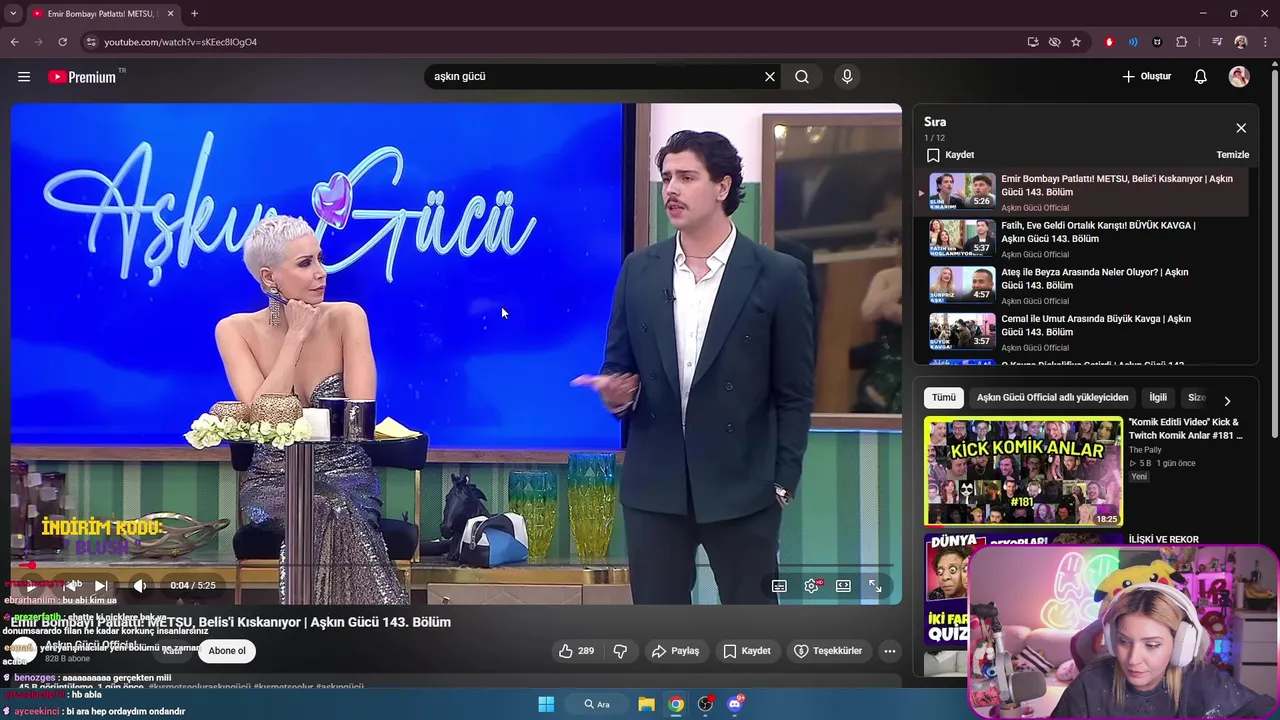Run search with the magnifier button

(x=802, y=77)
